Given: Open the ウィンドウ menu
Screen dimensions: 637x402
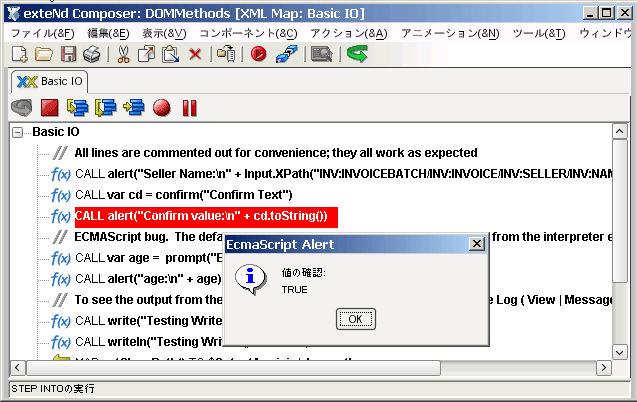Looking at the screenshot, I should [x=605, y=33].
